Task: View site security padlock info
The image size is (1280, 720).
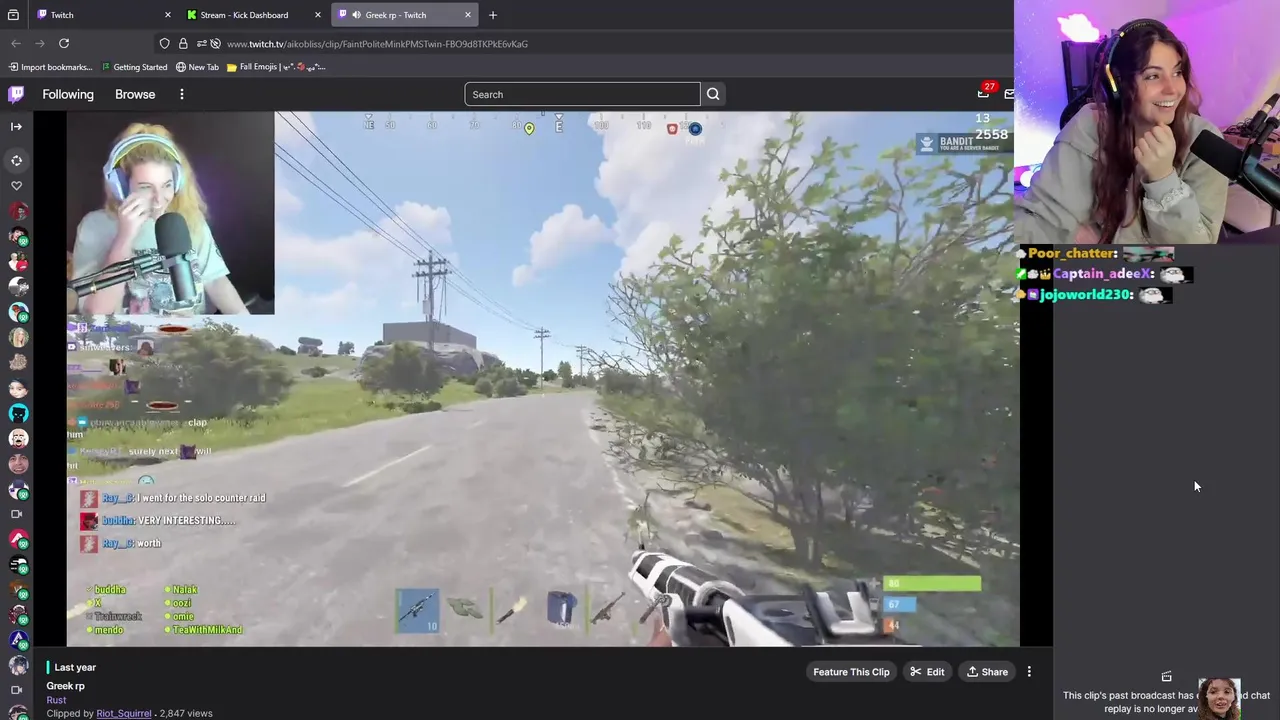Action: click(x=183, y=44)
